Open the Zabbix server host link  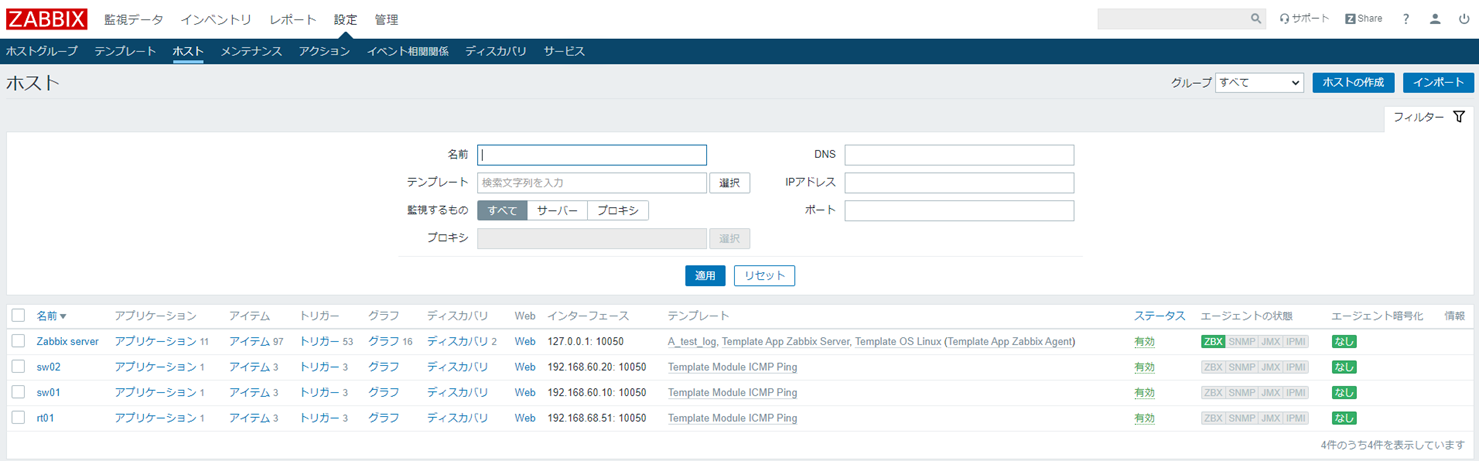coord(68,341)
